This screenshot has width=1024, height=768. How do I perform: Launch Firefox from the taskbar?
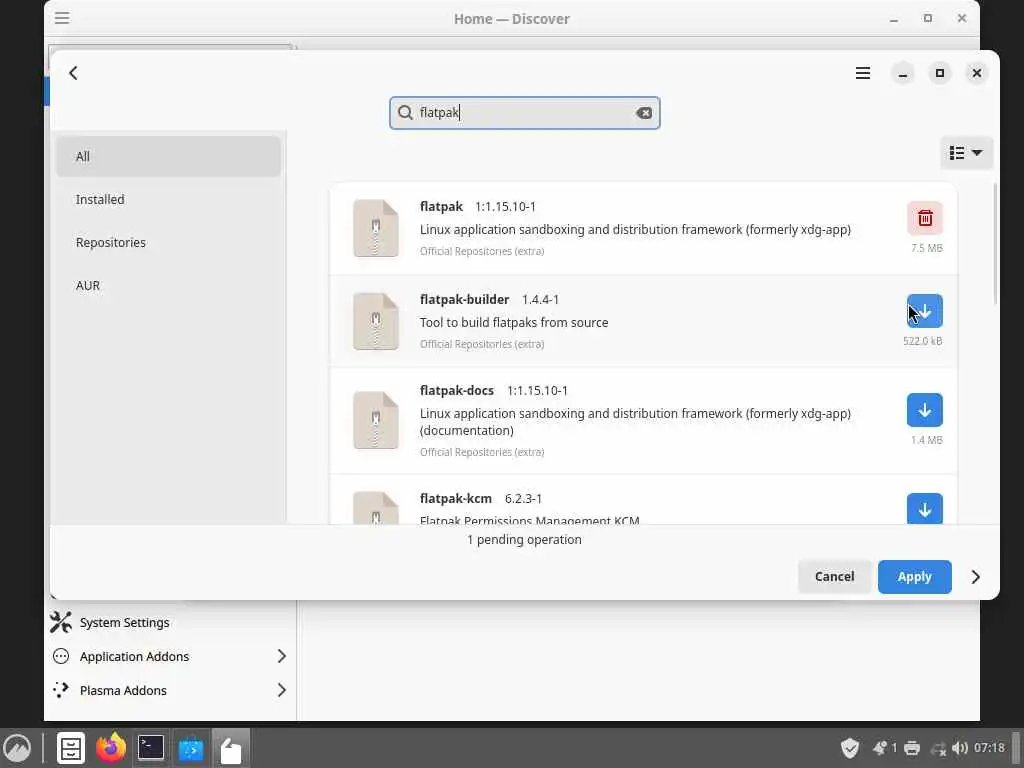[x=111, y=748]
